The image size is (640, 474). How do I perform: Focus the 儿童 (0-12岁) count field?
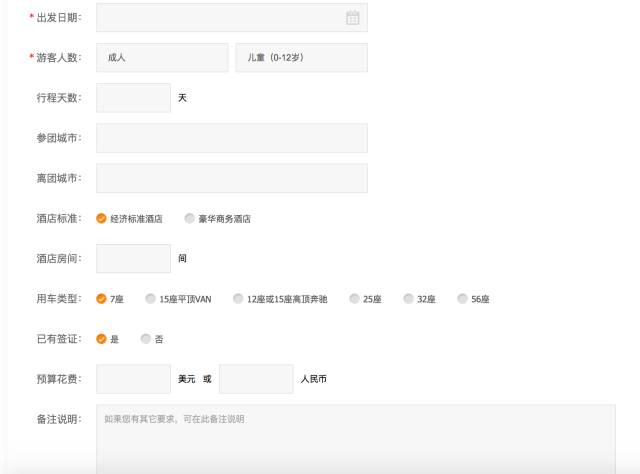[x=302, y=58]
